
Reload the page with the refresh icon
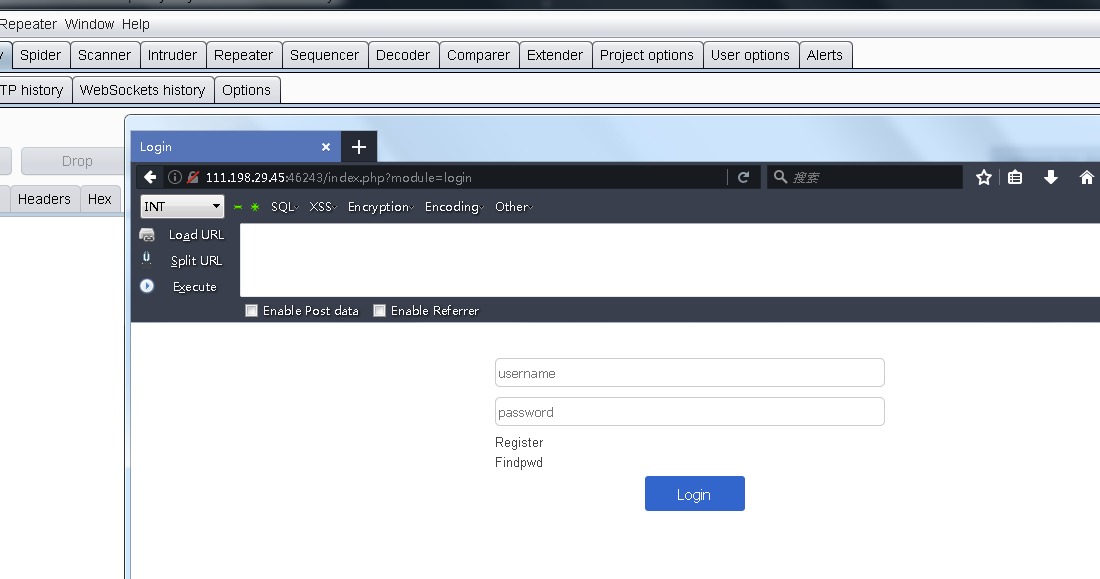tap(743, 177)
